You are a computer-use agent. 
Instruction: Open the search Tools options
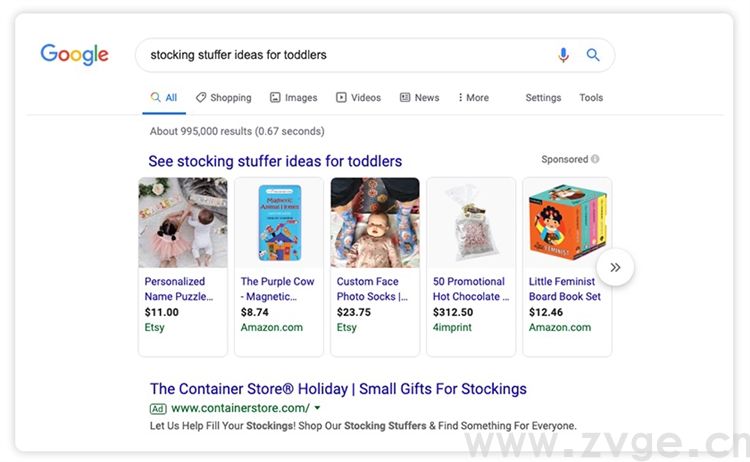[x=591, y=98]
